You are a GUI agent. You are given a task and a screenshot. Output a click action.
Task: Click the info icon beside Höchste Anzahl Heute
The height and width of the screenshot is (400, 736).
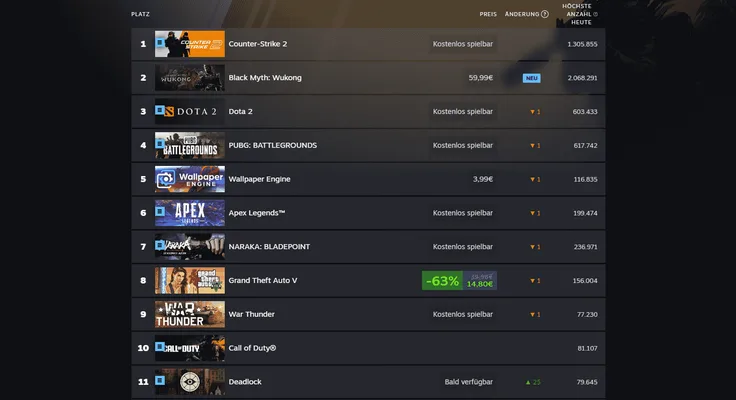click(x=595, y=14)
